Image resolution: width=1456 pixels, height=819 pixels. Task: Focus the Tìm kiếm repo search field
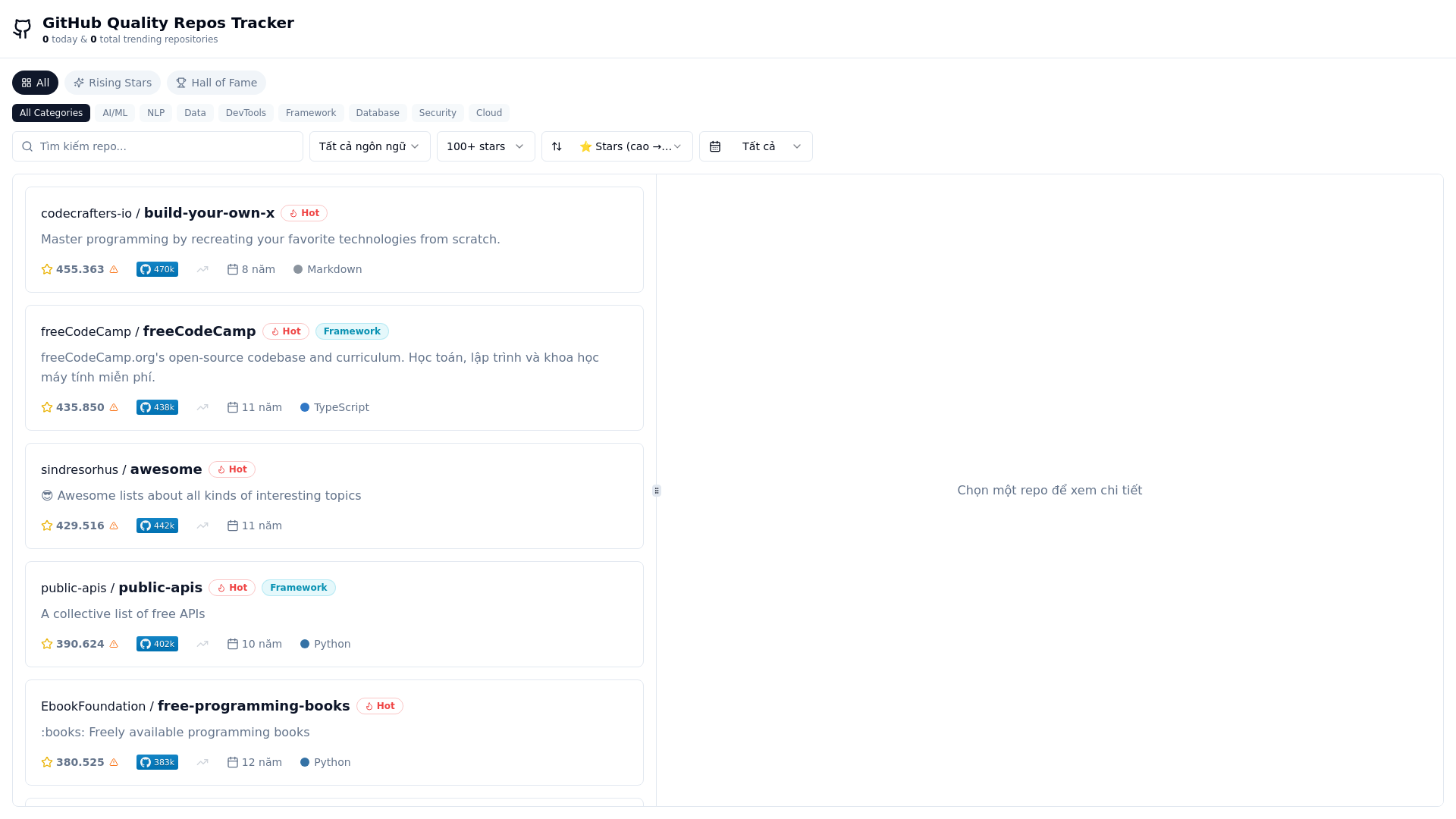coord(158,146)
